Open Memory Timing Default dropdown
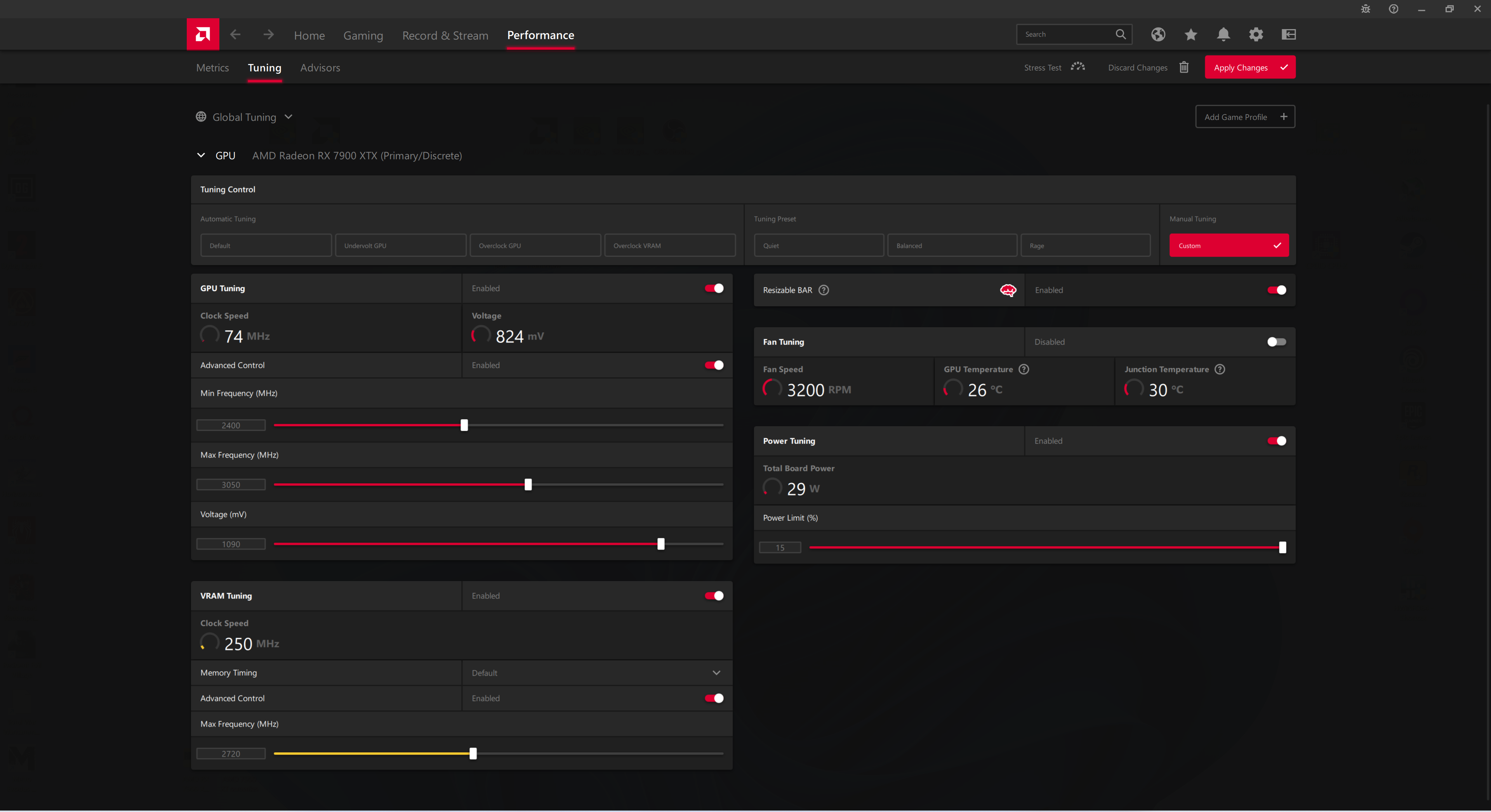This screenshot has width=1491, height=812. coord(715,673)
